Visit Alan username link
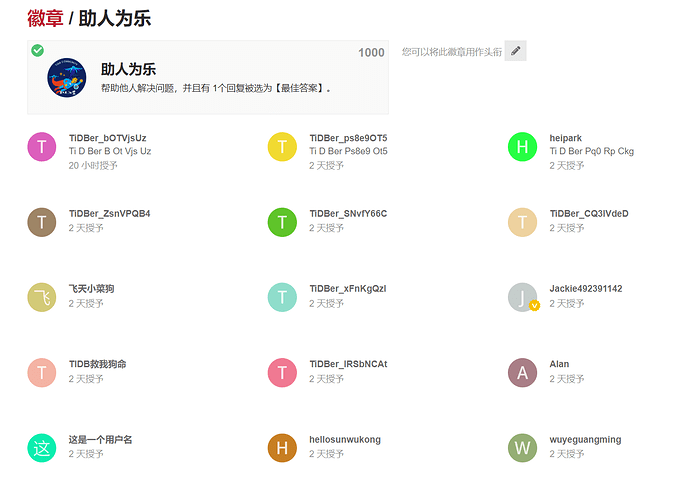 pos(559,364)
